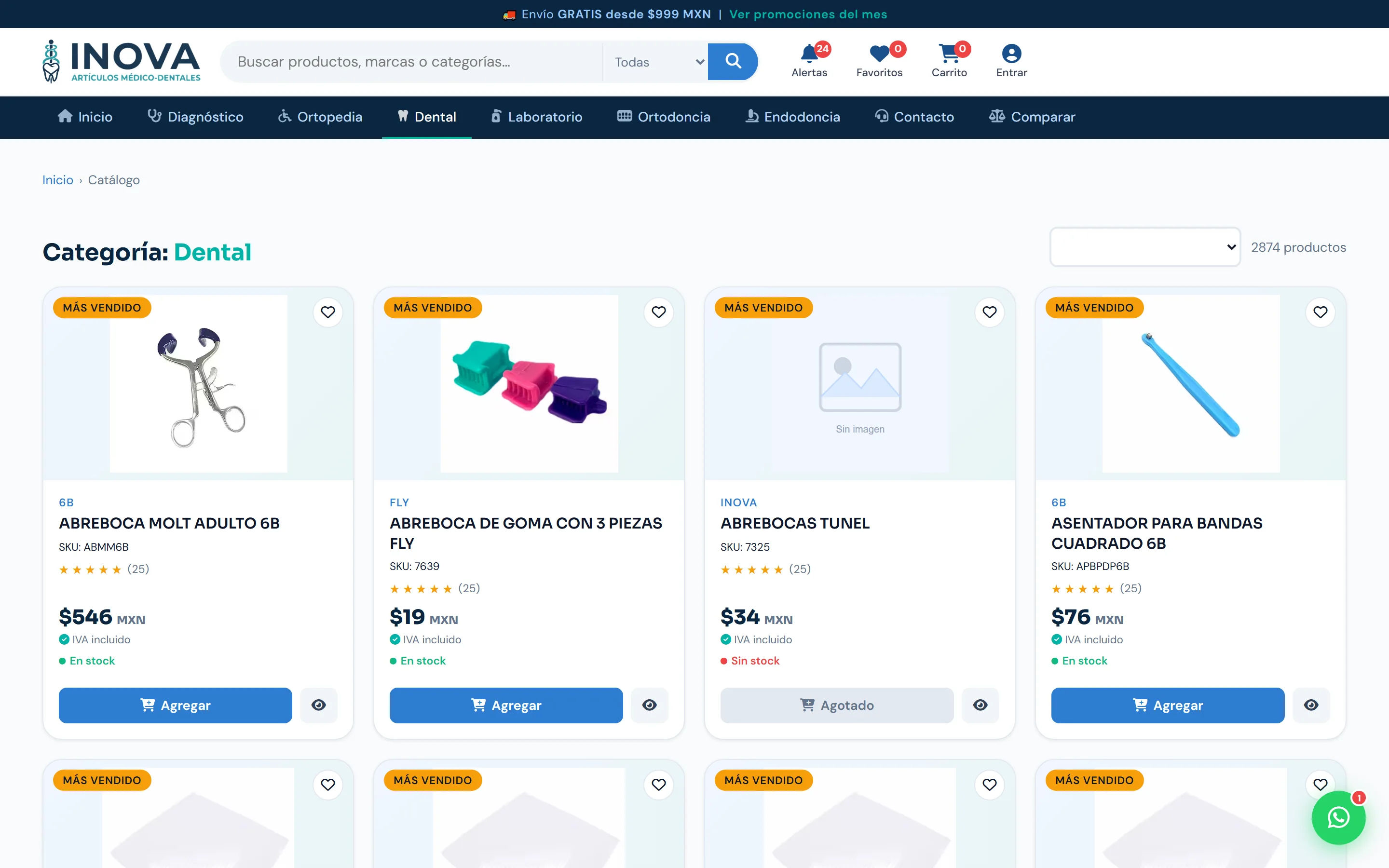Favorite the ABREBOCA MOLT ADULTO 6B heart

click(x=328, y=312)
